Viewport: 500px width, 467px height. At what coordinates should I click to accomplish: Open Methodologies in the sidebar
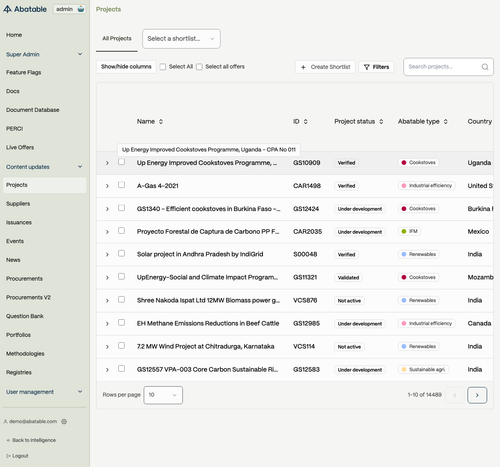tap(25, 354)
